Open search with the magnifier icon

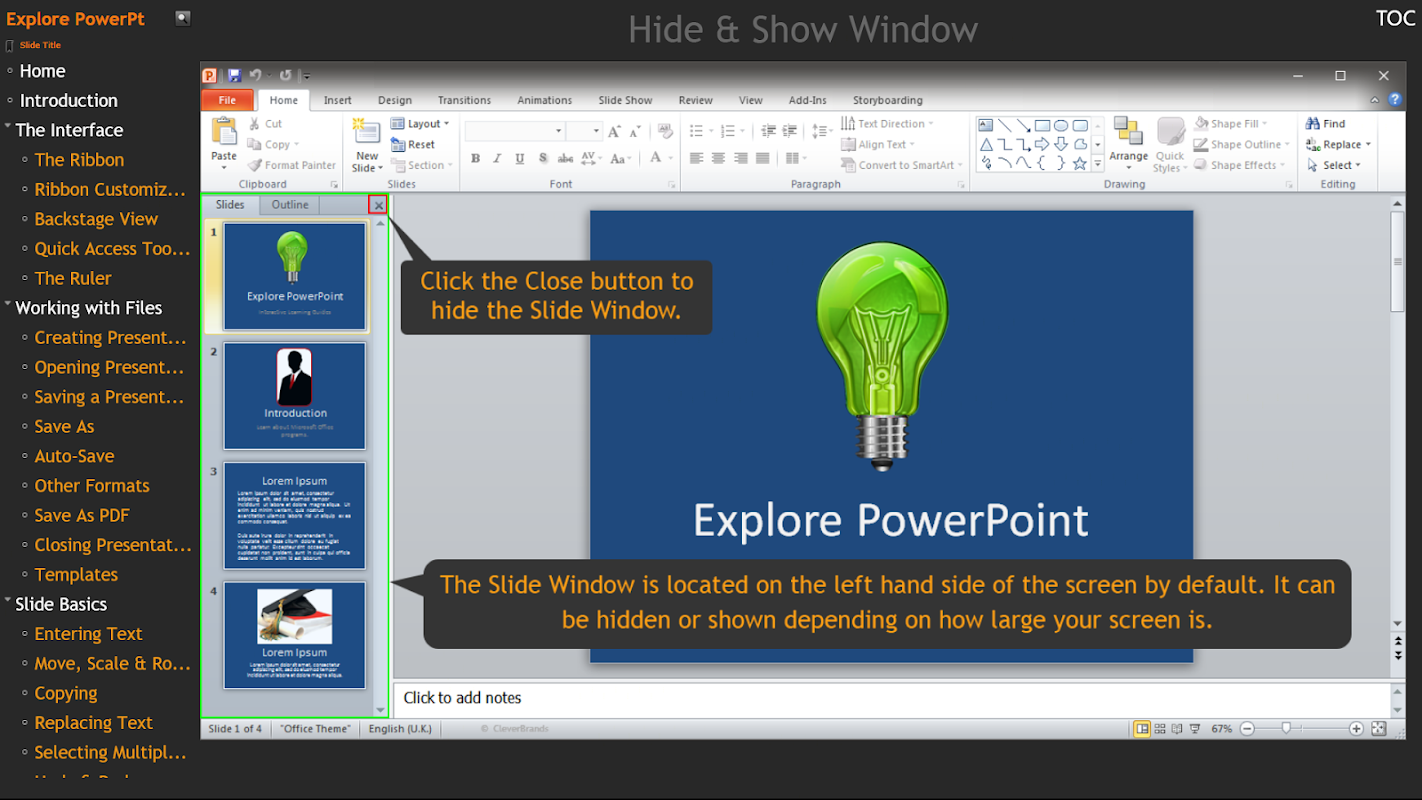coord(182,18)
